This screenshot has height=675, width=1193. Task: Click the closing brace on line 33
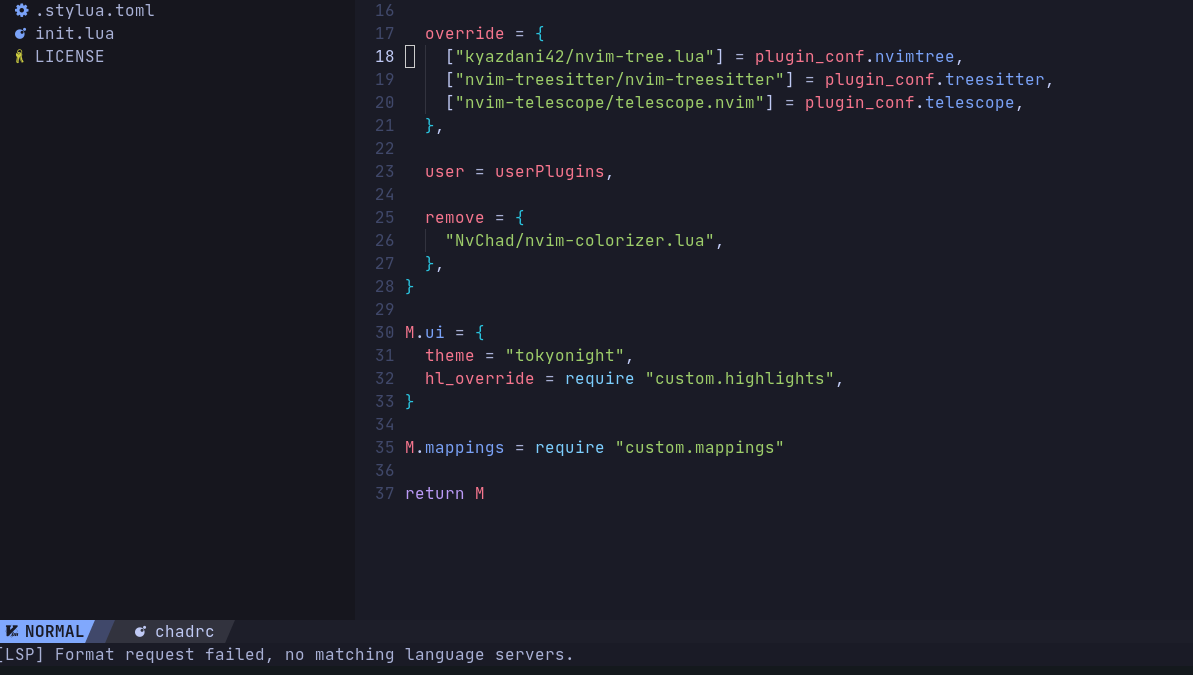click(409, 401)
